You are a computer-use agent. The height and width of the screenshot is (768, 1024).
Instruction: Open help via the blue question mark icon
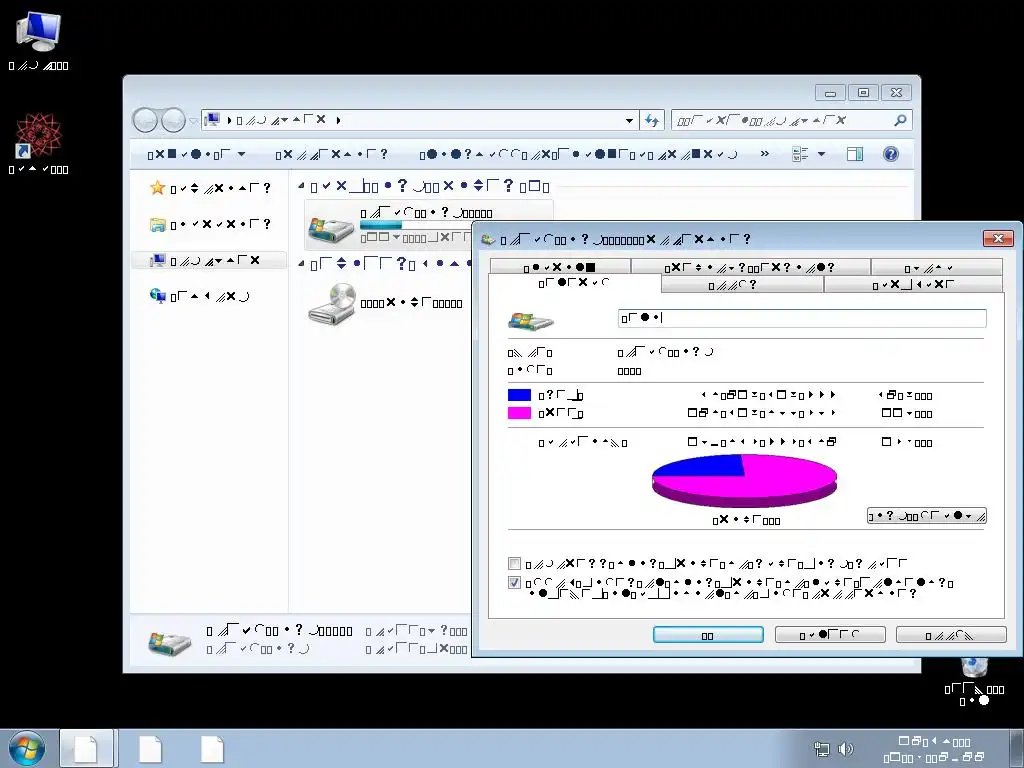891,154
